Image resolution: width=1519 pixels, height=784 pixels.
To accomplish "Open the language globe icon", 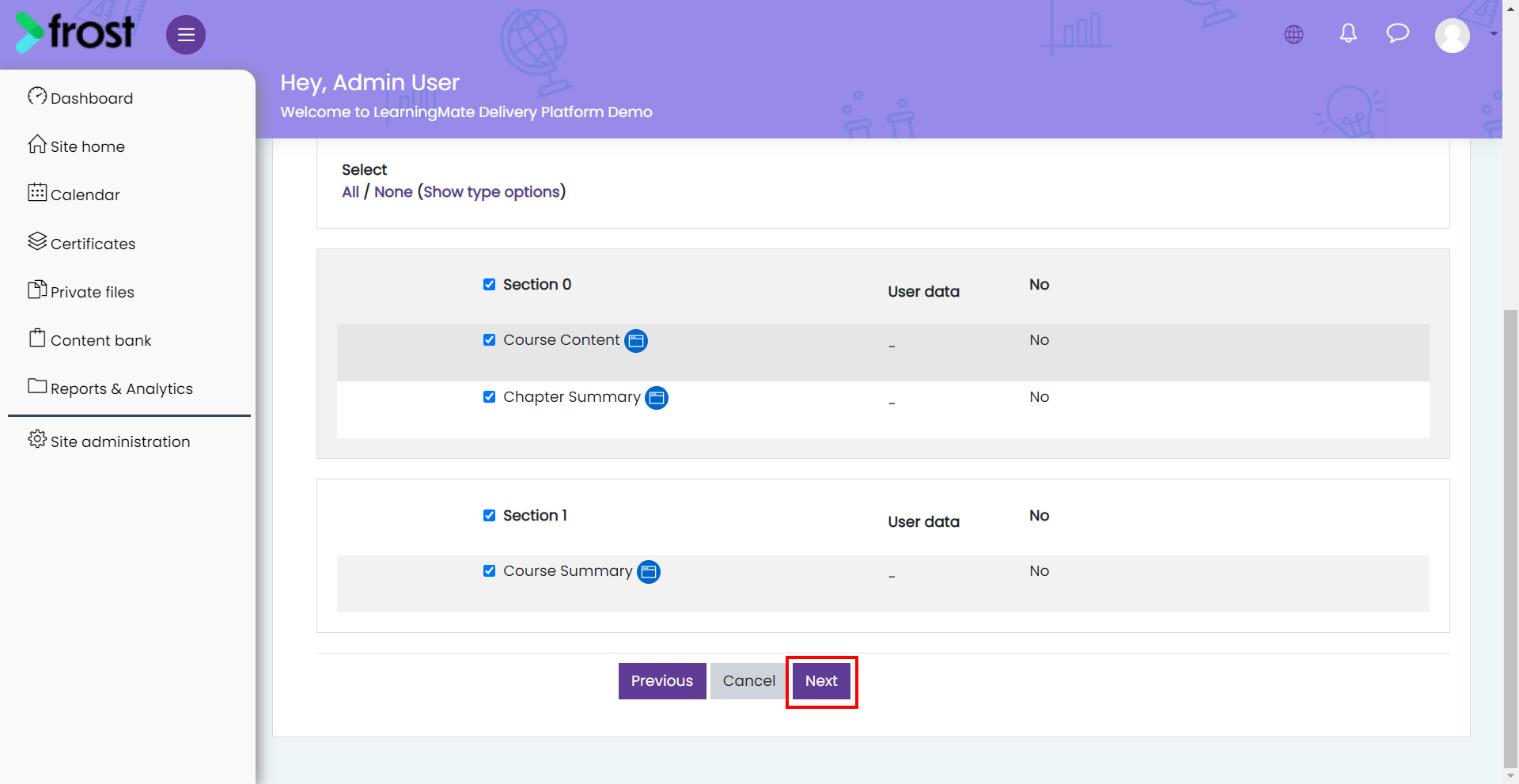I will [x=1294, y=34].
